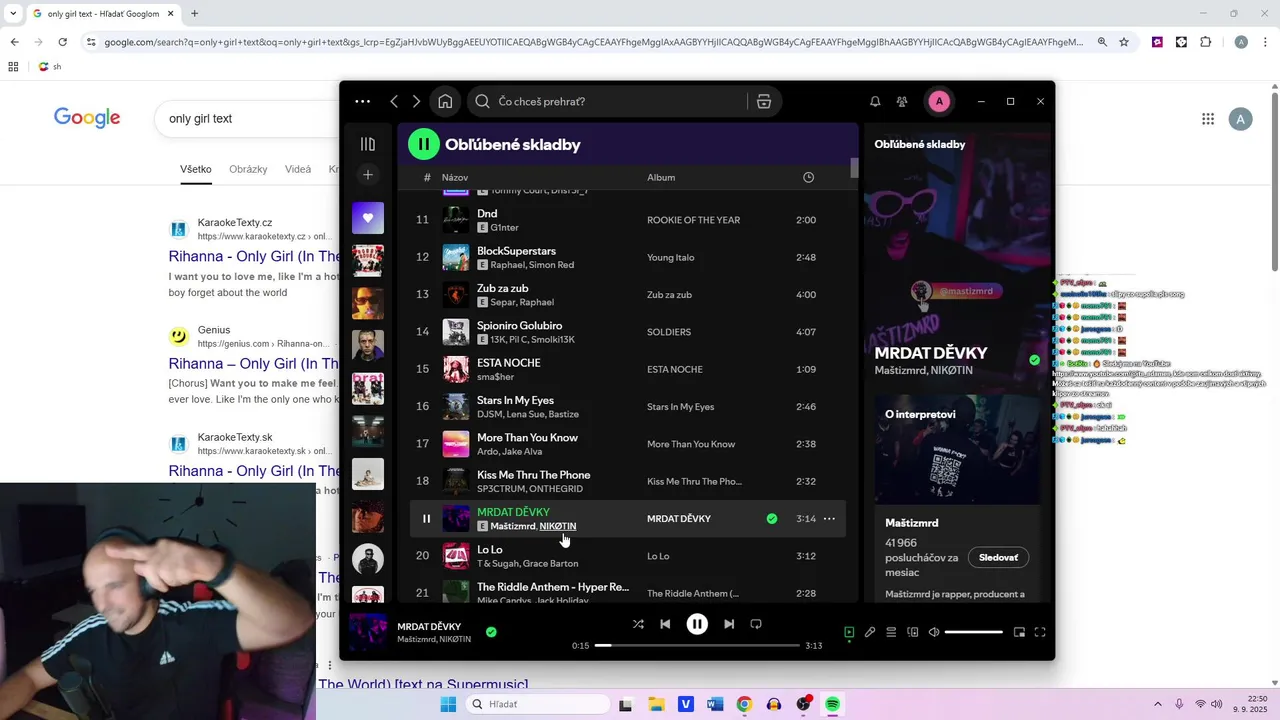Image resolution: width=1280 pixels, height=720 pixels.
Task: Open the now-playing cover thumbnail in the bottom bar
Action: (367, 632)
